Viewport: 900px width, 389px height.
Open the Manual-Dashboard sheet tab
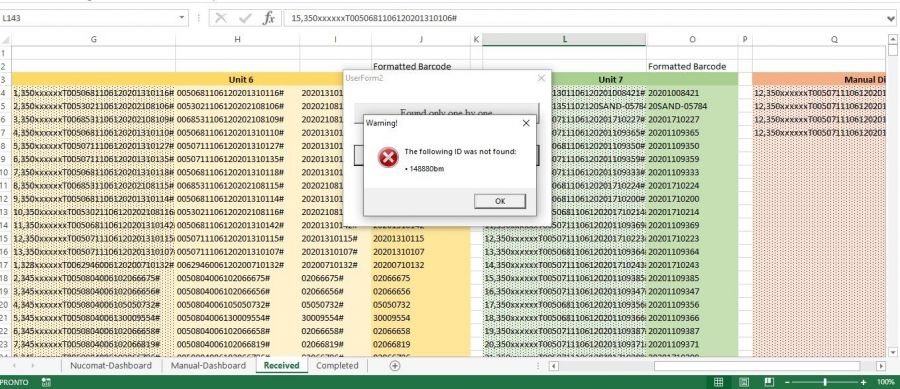pos(208,365)
